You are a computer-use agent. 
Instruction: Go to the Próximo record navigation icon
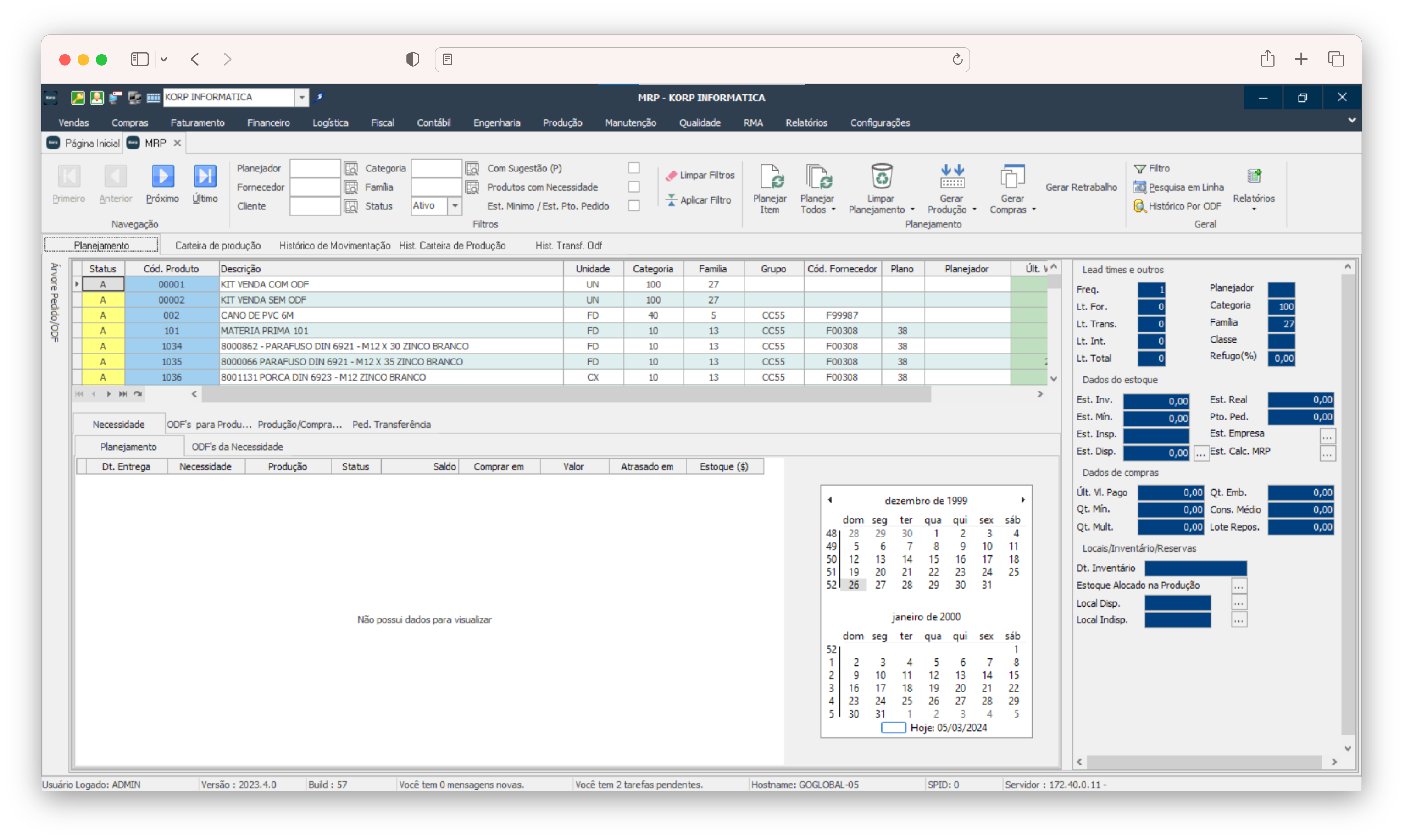(162, 176)
